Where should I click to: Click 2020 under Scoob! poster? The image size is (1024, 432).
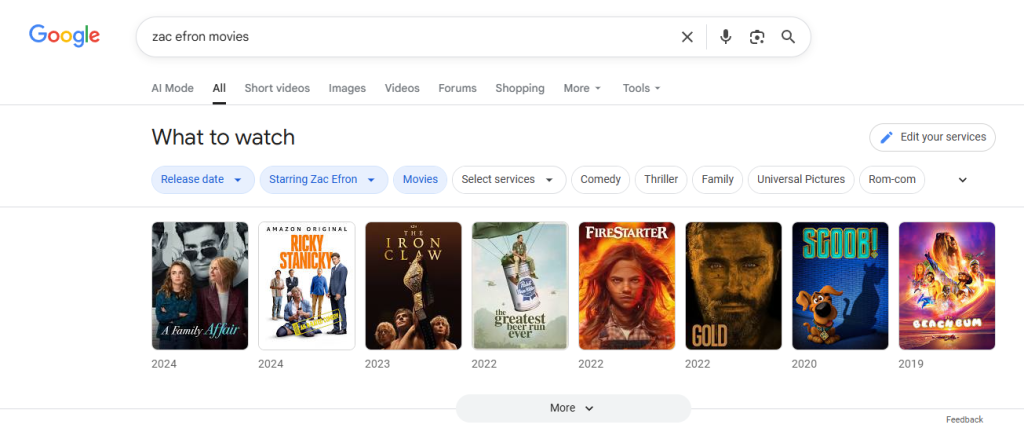point(804,364)
